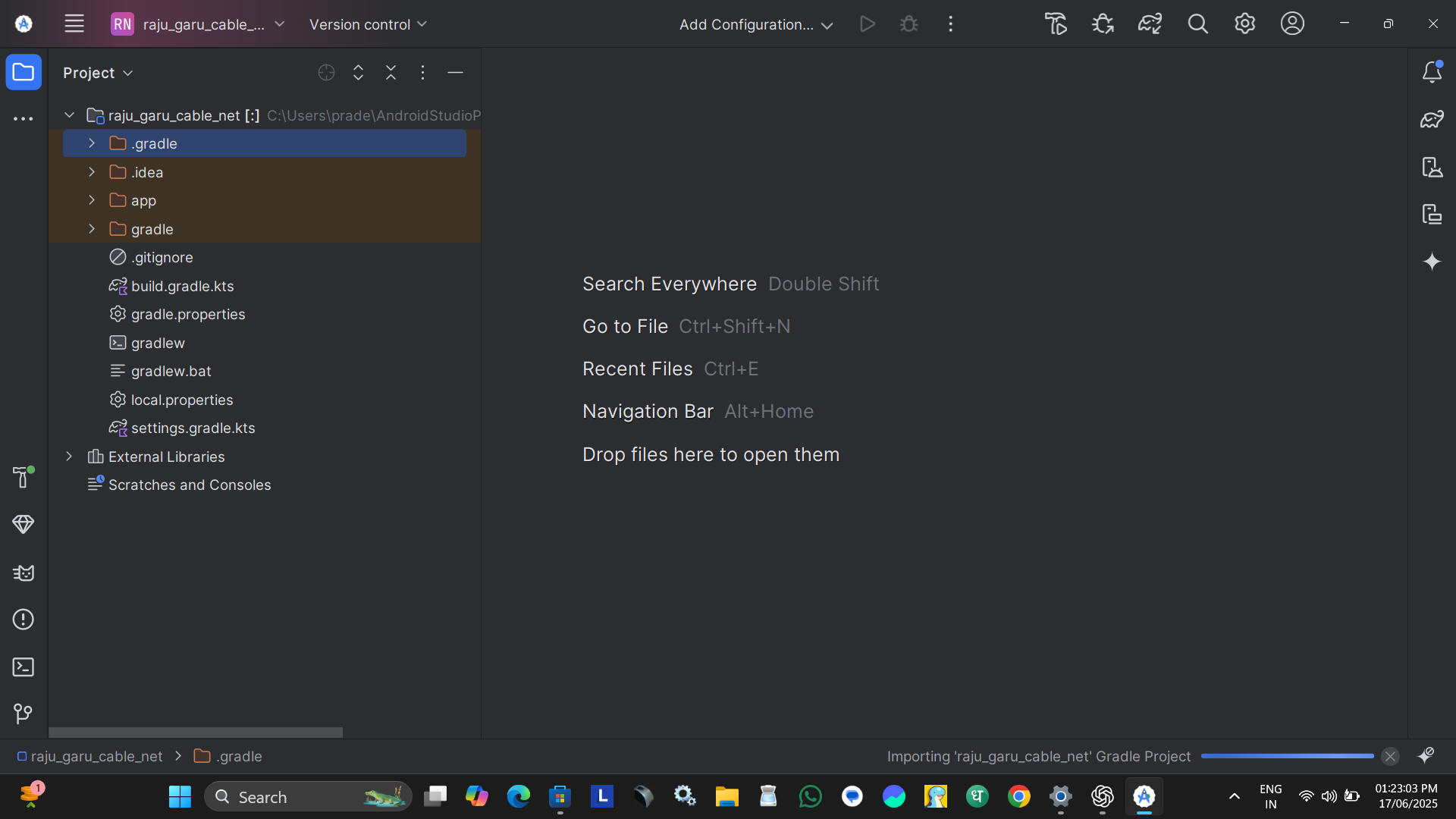Toggle the Version Control Git tool window
This screenshot has height=819, width=1456.
23,714
